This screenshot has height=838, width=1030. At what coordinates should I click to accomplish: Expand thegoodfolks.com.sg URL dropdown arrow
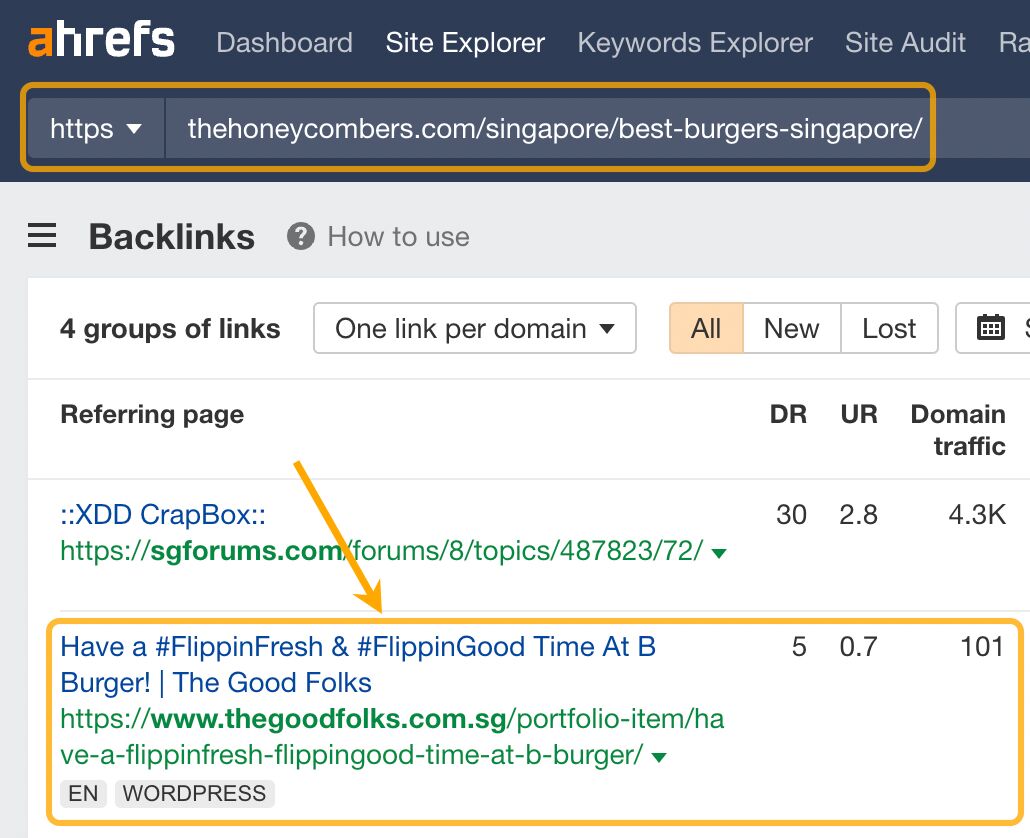tap(658, 757)
